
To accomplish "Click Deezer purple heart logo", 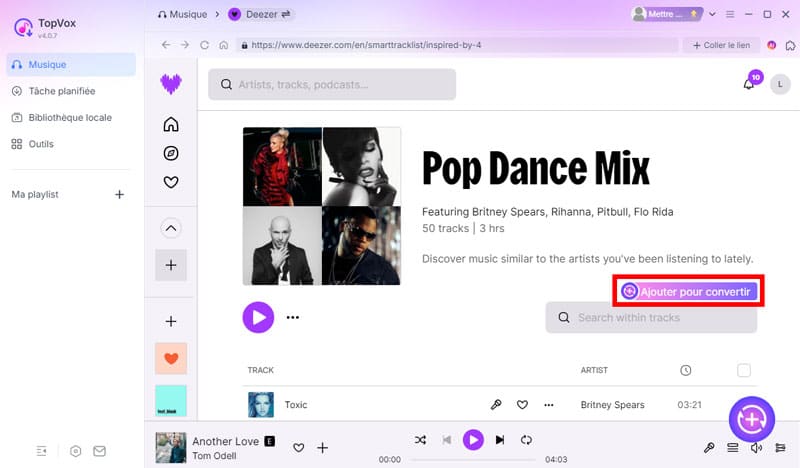I will point(171,84).
